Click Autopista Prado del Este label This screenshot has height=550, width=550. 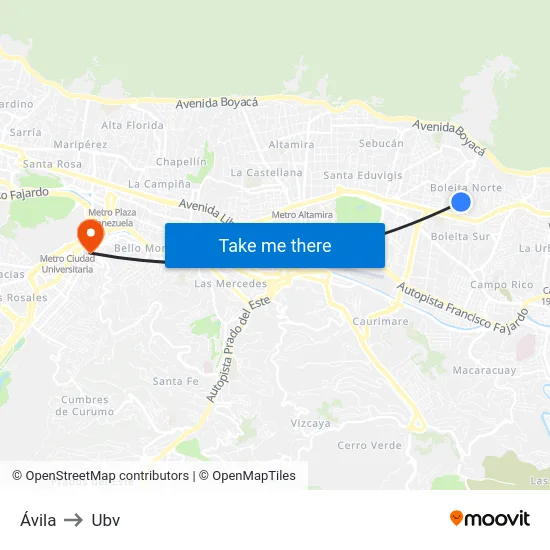(x=238, y=349)
